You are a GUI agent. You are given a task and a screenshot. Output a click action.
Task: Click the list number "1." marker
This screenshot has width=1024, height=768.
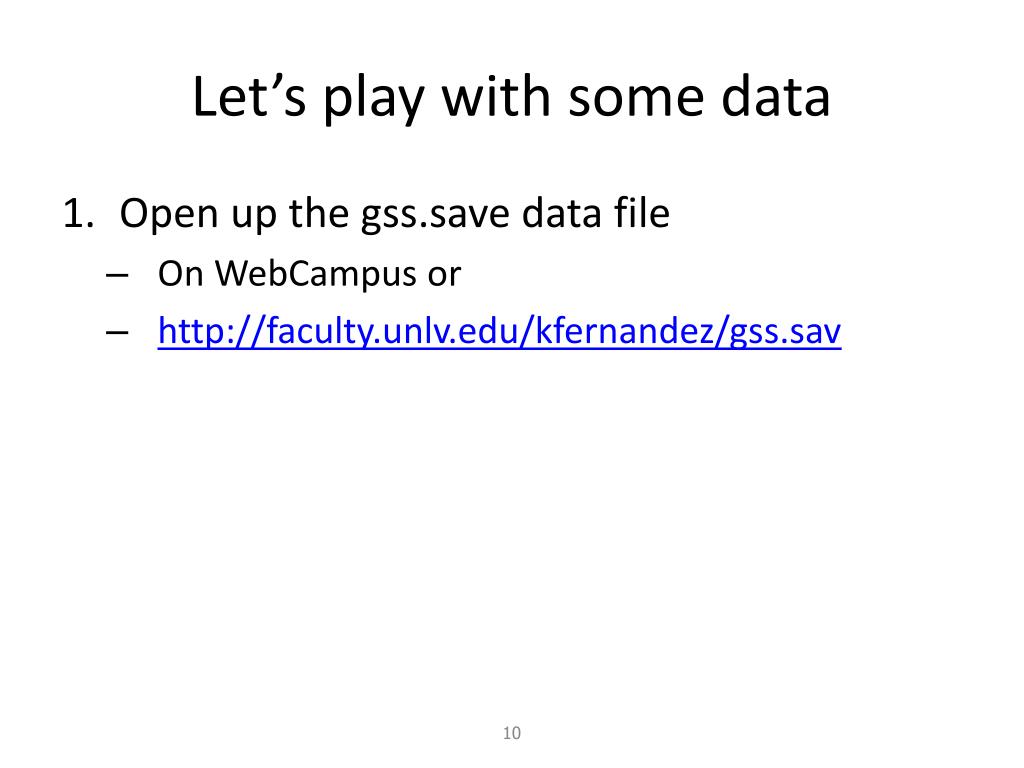tap(78, 214)
